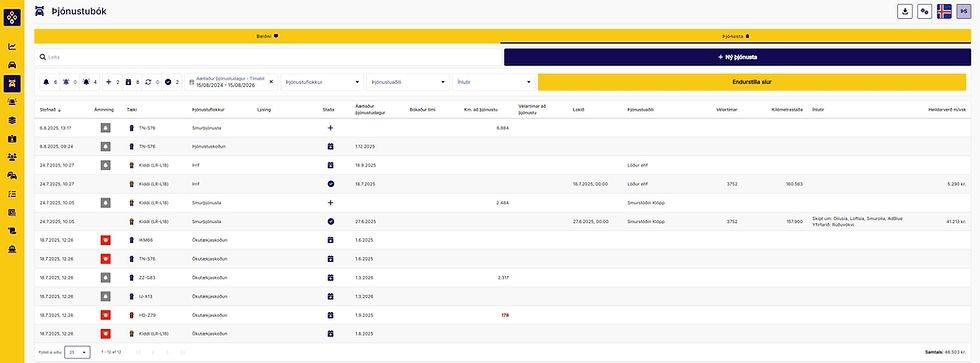
Task: Filter by ringing bell count 4
Action: tap(89, 82)
